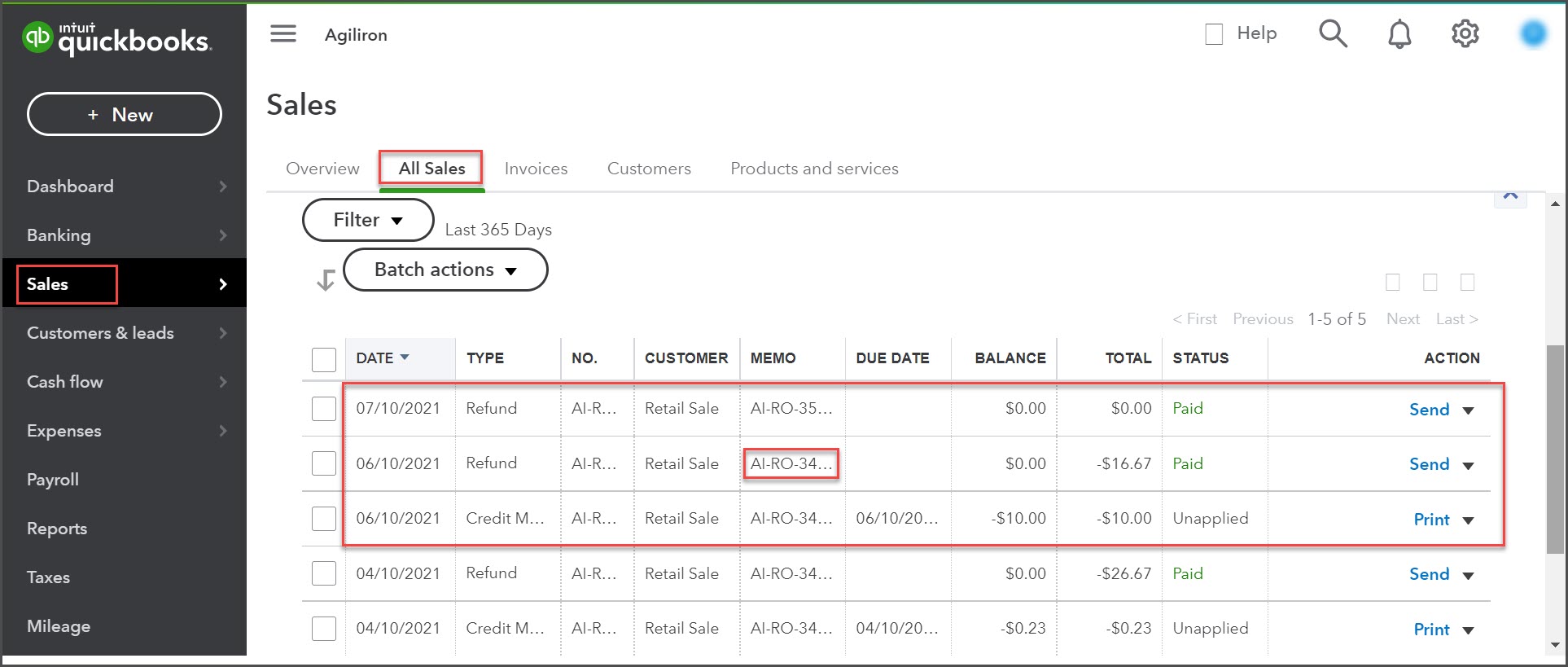The height and width of the screenshot is (667, 1568).
Task: Click the last table toolbar icon
Action: pyautogui.click(x=1467, y=282)
